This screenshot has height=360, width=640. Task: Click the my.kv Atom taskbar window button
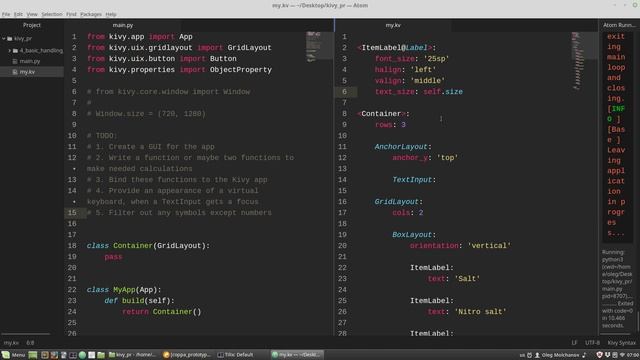click(297, 355)
